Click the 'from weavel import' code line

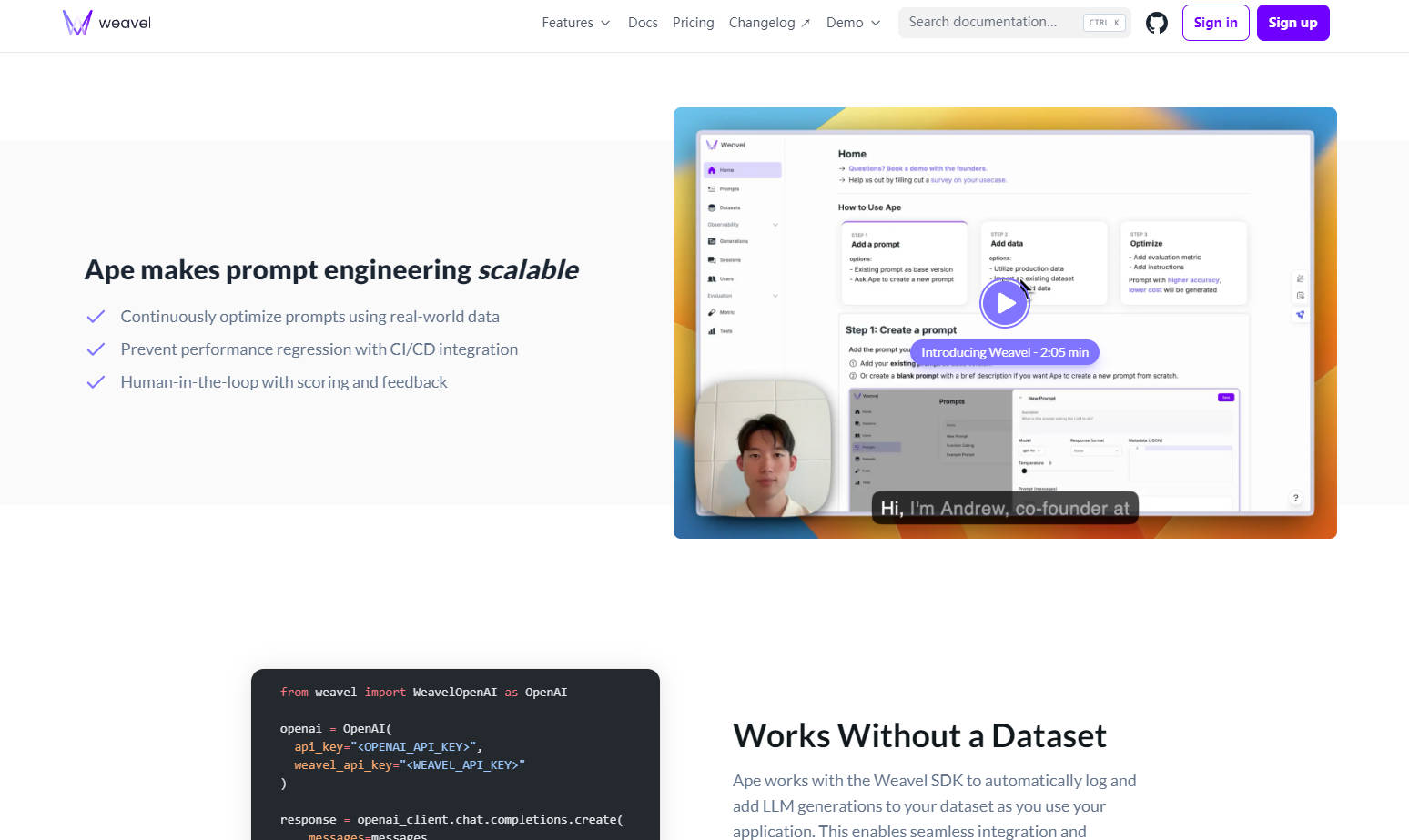pos(423,693)
